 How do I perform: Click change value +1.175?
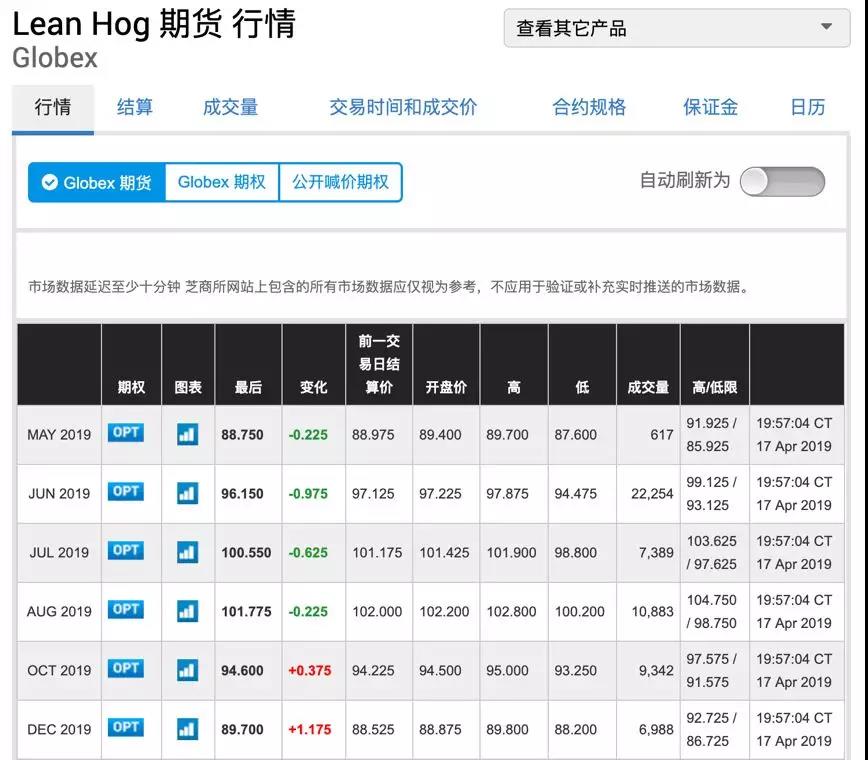click(309, 729)
